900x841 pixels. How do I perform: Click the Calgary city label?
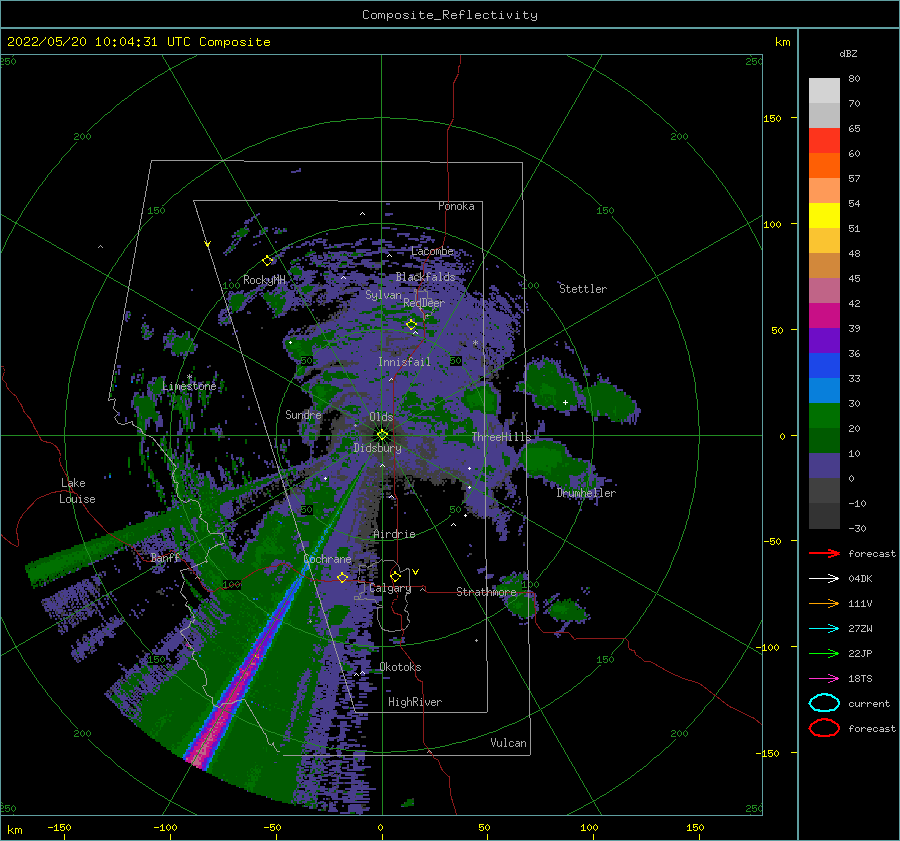390,588
